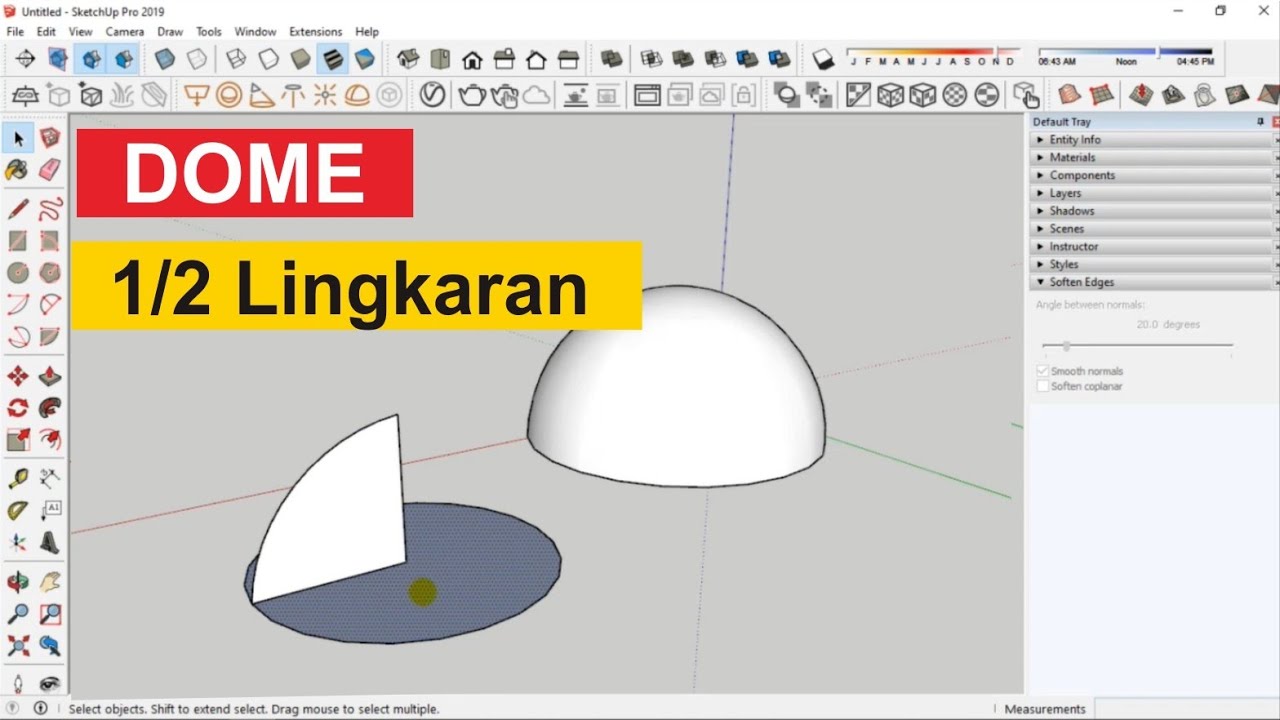Image resolution: width=1280 pixels, height=720 pixels.
Task: Enable Shaded With Textures style
Action: click(x=332, y=59)
